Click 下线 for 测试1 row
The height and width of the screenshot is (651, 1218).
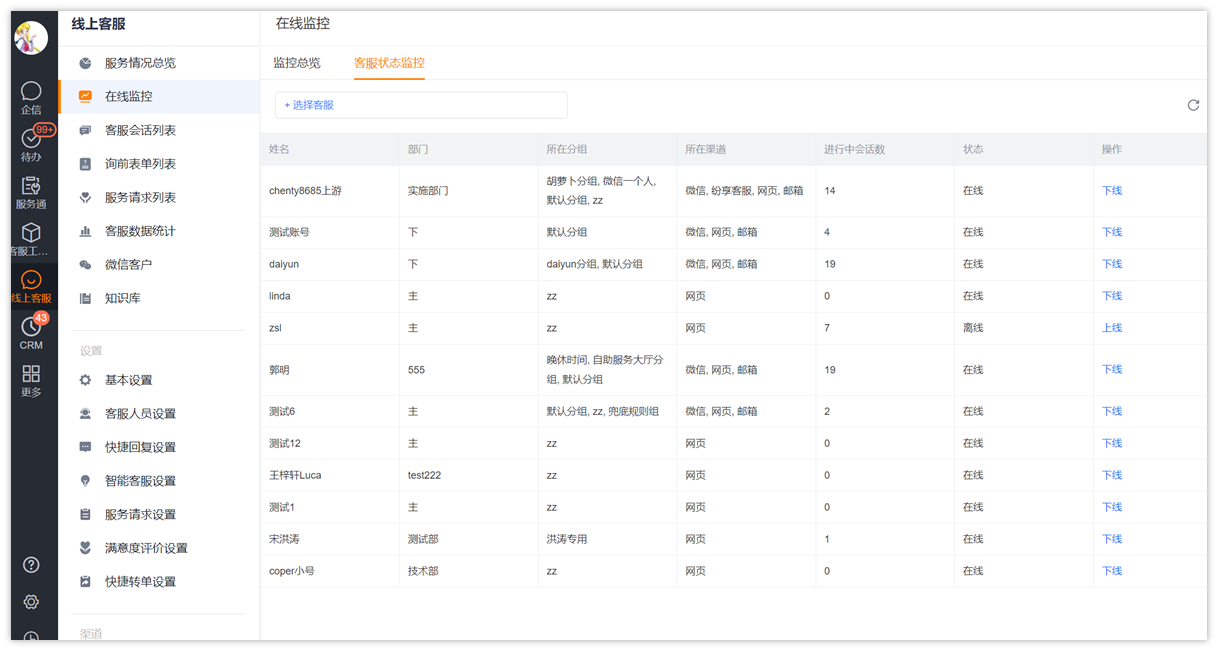tap(1112, 507)
